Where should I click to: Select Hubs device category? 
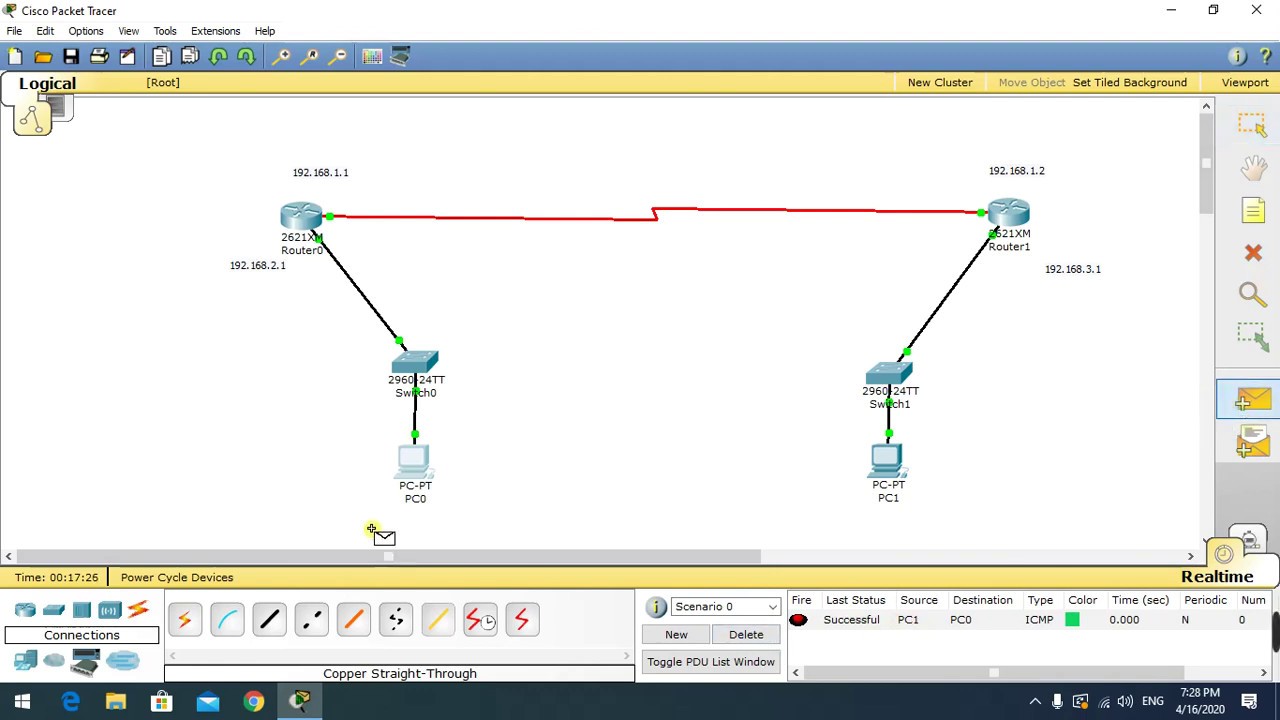pyautogui.click(x=82, y=610)
